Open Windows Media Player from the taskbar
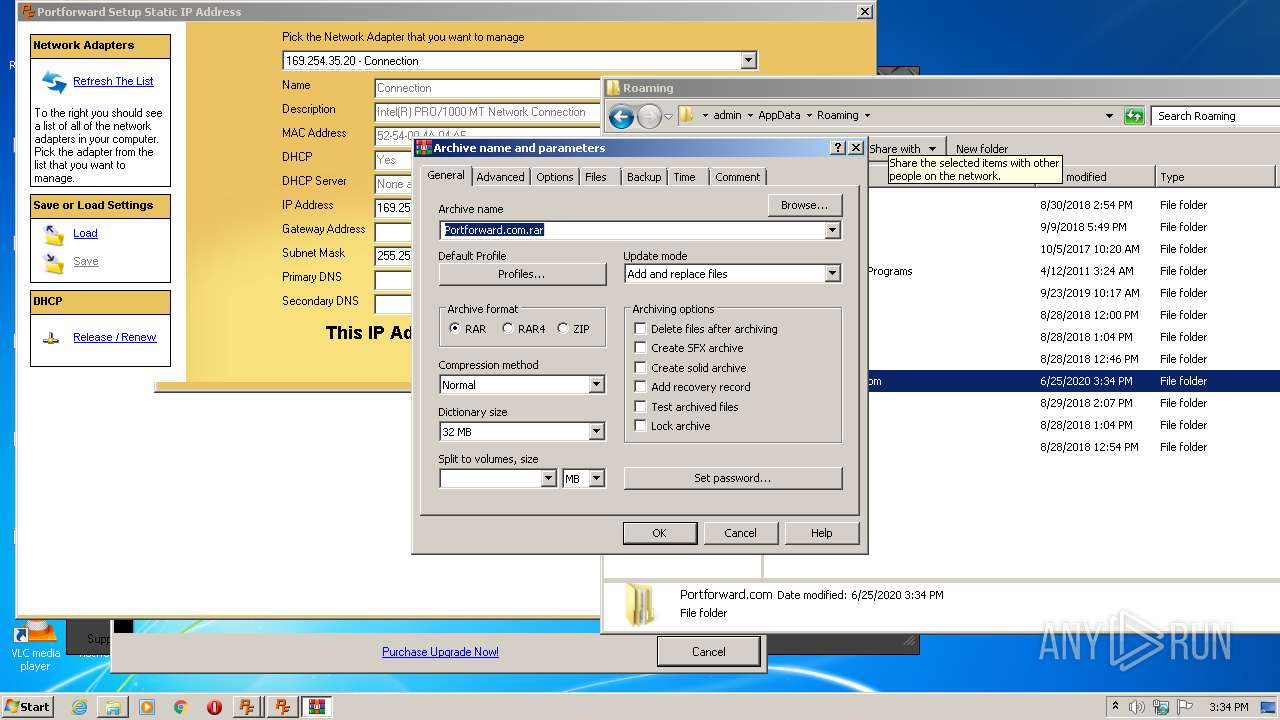Viewport: 1280px width, 720px height. pos(147,707)
